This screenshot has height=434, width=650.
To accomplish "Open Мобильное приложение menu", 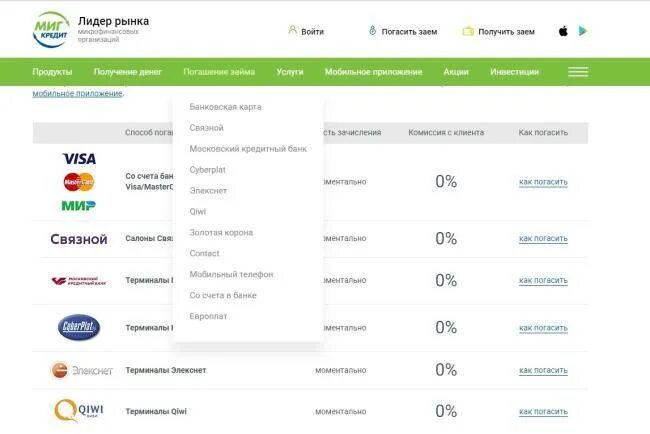I will 374,72.
